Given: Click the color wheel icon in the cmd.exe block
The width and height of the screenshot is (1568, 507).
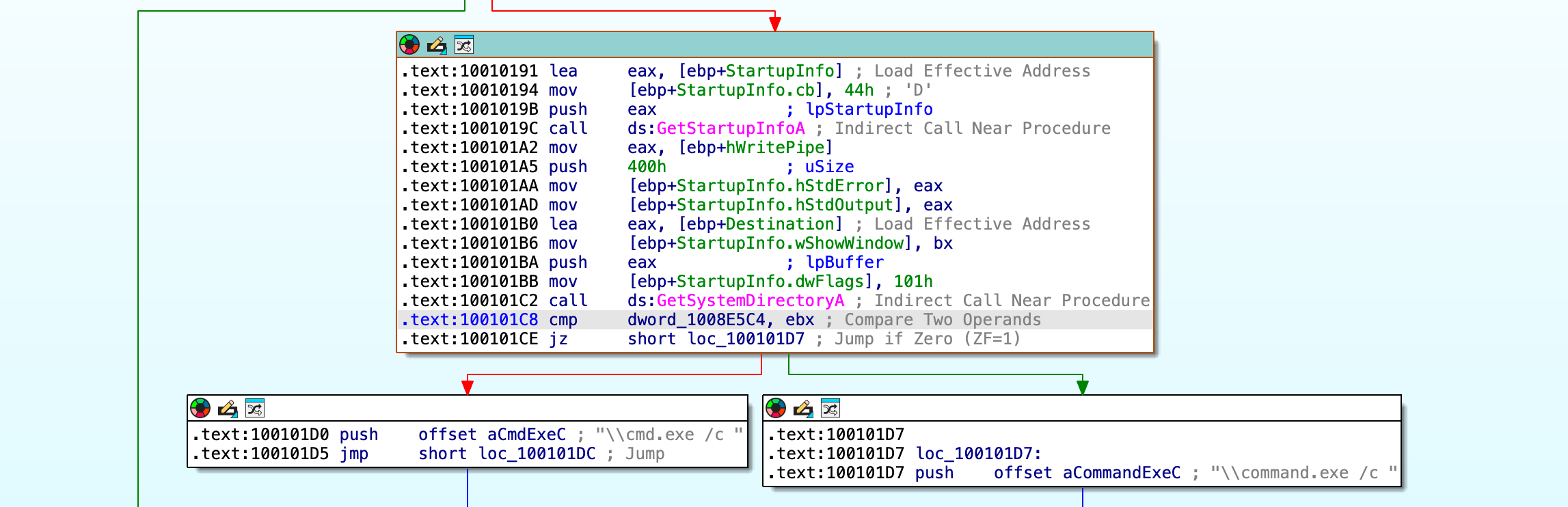Looking at the screenshot, I should pyautogui.click(x=200, y=409).
